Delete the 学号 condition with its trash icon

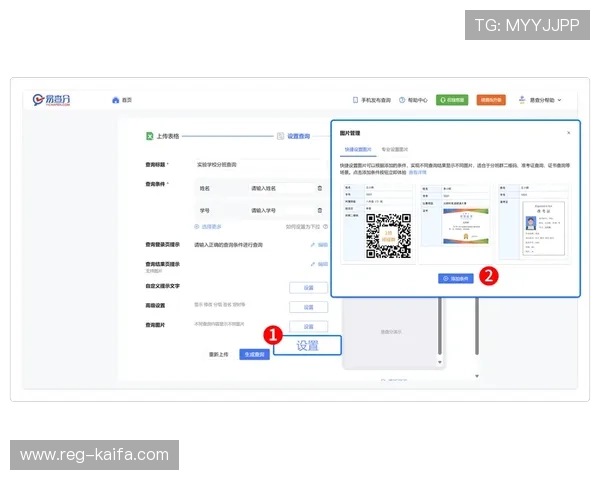coord(320,211)
